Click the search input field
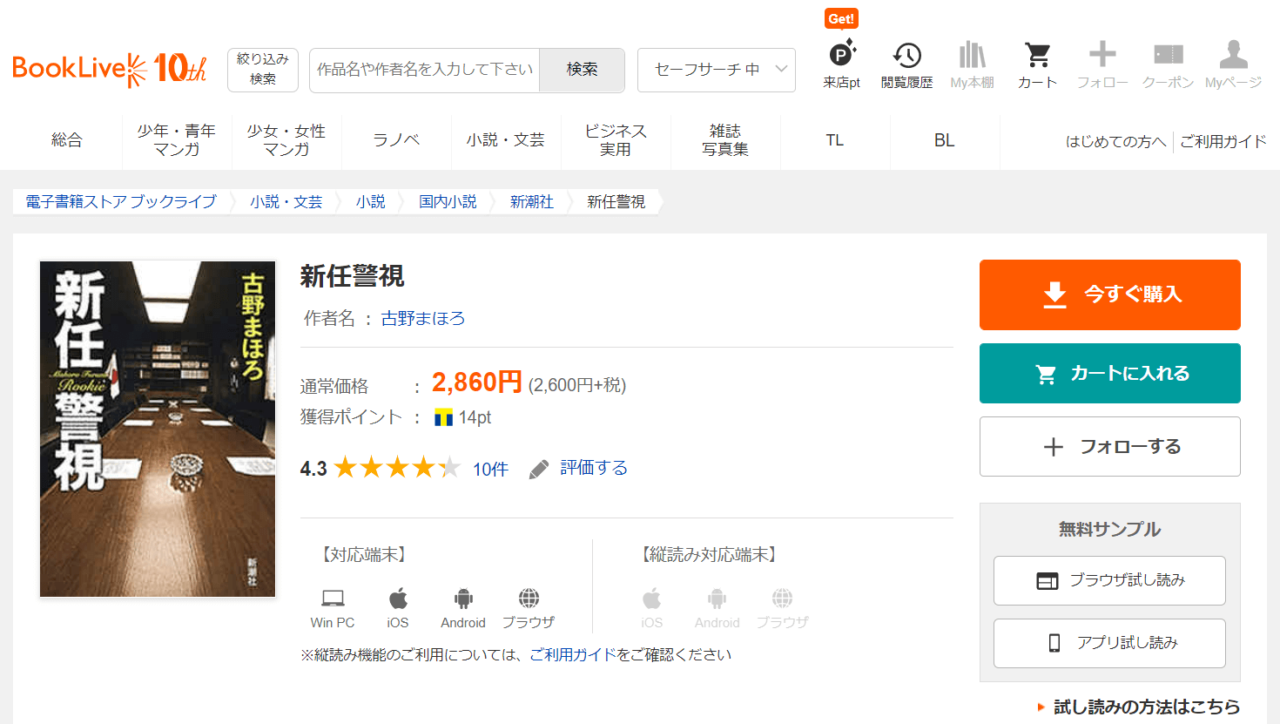This screenshot has width=1280, height=724. click(424, 70)
